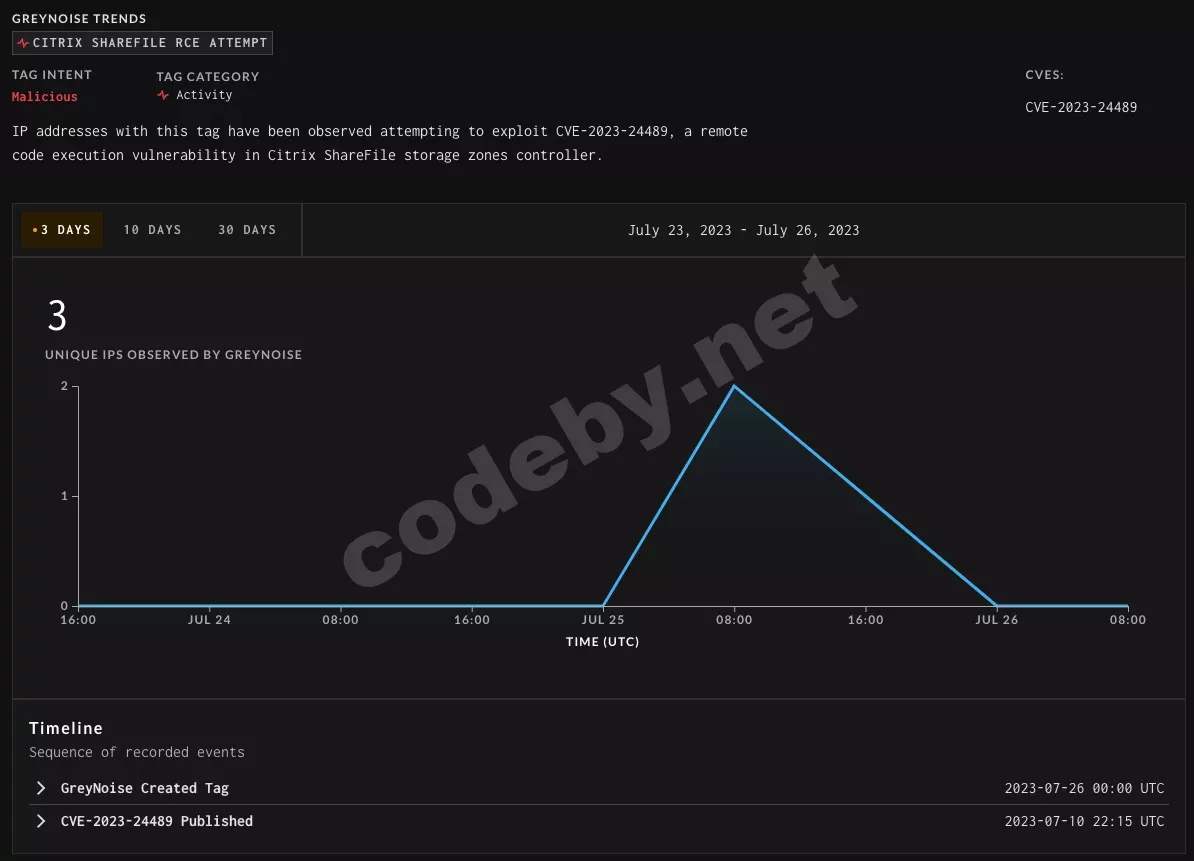Expand the CVE-2023-24489 Published entry

click(41, 821)
